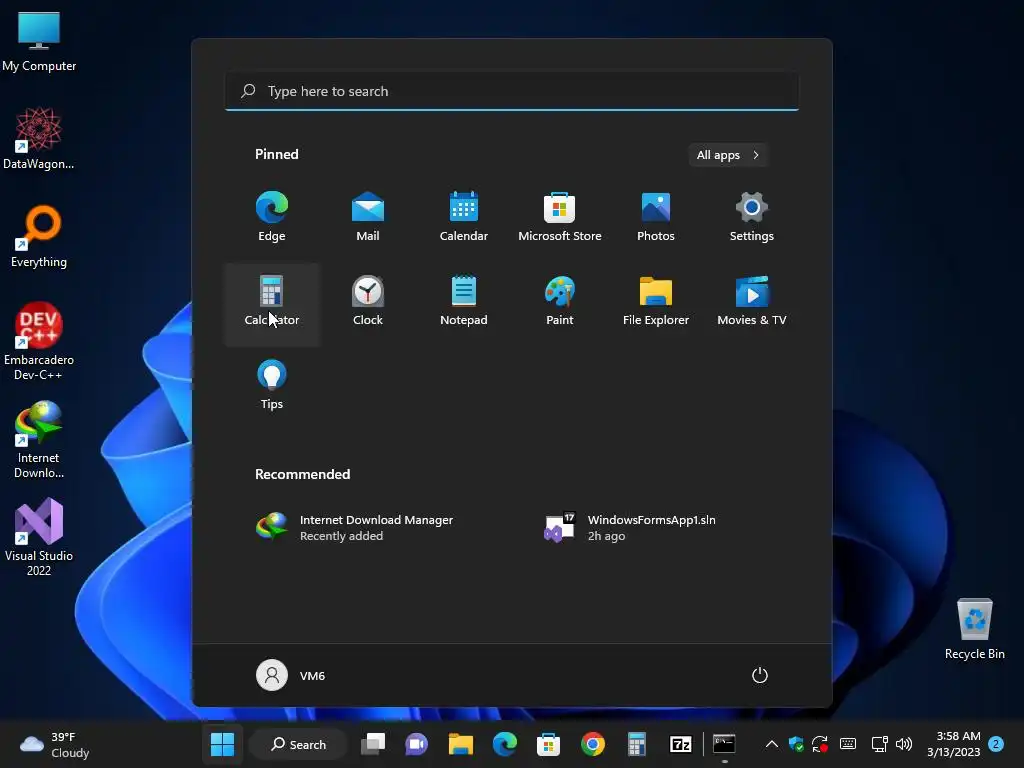Screen dimensions: 1024x768
Task: Open recommended WindowsFormsApp1.sln file
Action: (631, 528)
